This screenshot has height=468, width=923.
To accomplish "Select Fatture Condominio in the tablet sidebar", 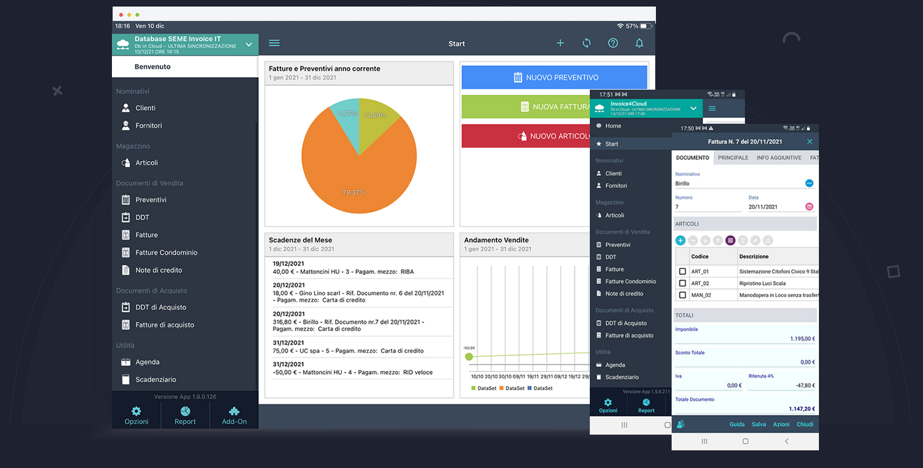I will click(x=166, y=252).
